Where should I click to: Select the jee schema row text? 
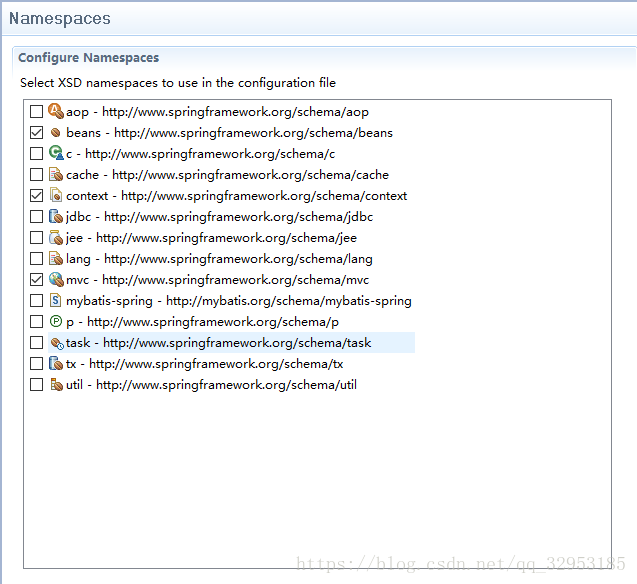pyautogui.click(x=211, y=238)
